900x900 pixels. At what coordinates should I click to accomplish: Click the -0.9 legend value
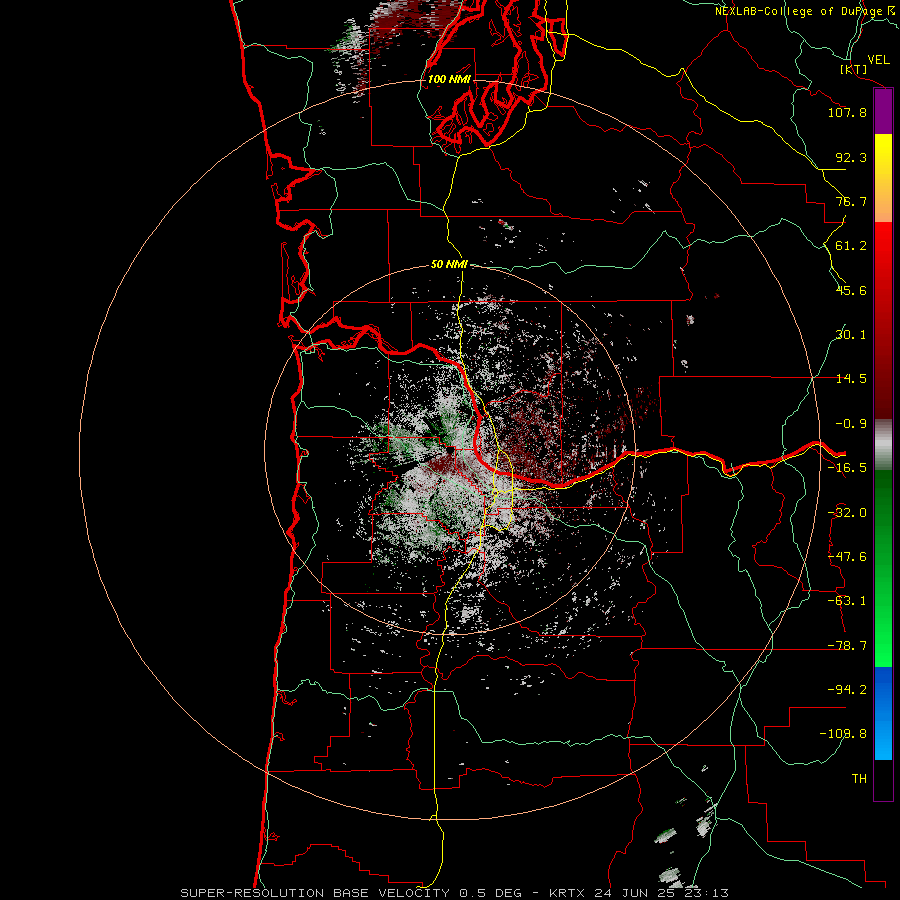tap(851, 424)
